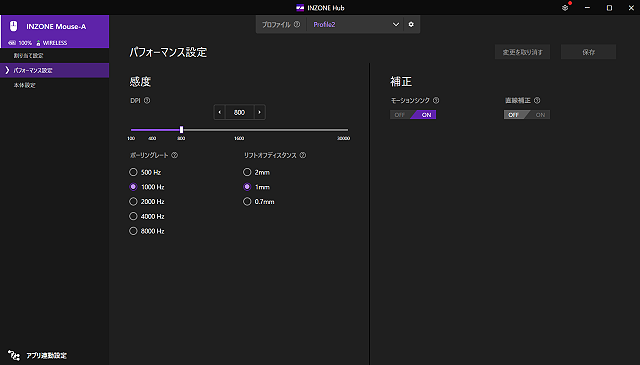This screenshot has height=365, width=640.
Task: Select 0.7mm lift-off distance
Action: (x=247, y=202)
